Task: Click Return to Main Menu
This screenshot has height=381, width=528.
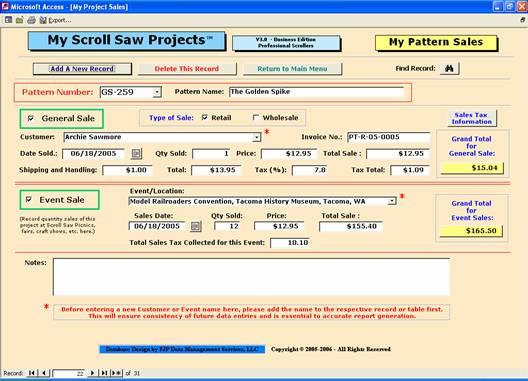Action: pyautogui.click(x=292, y=69)
